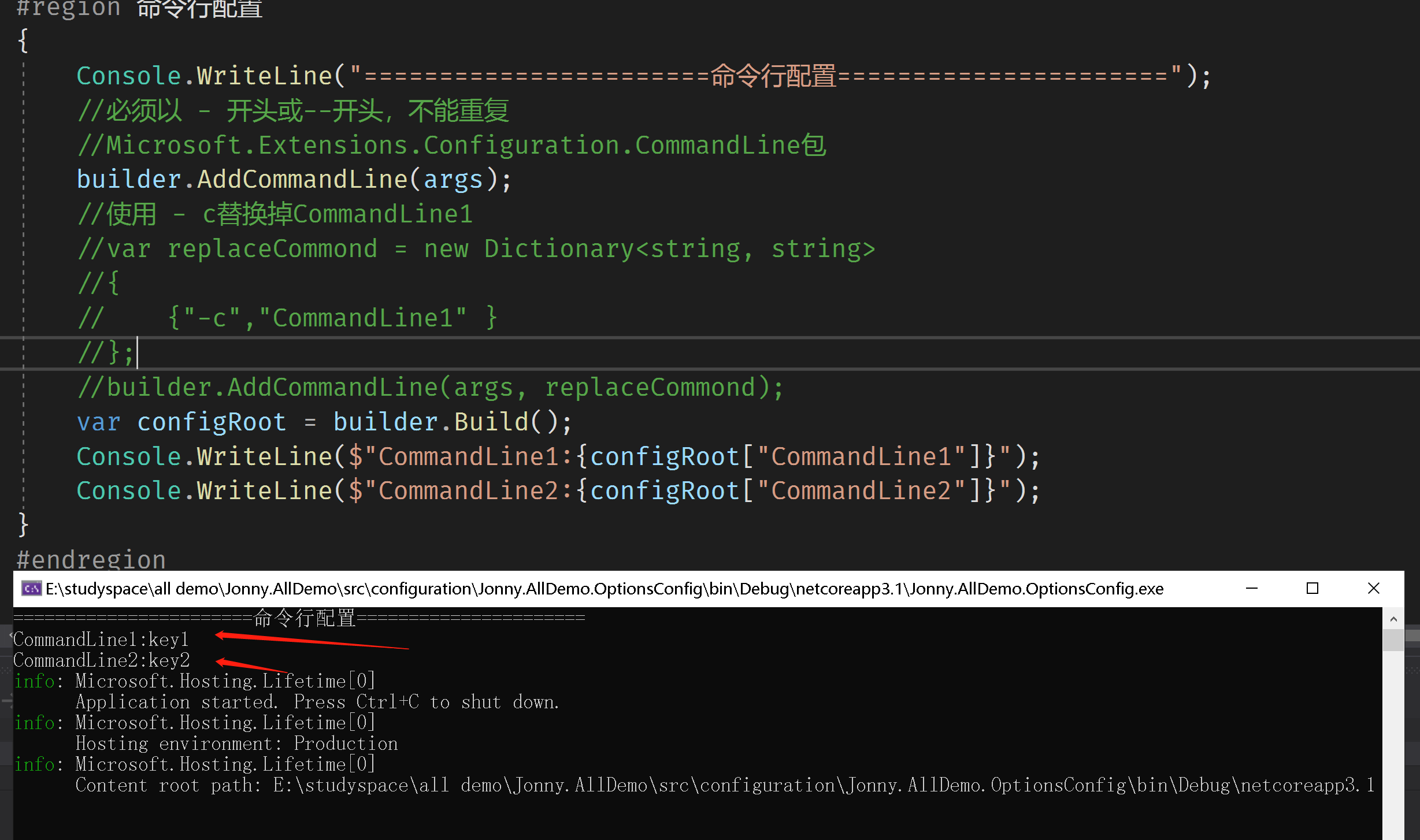Maximize the OptionsConfig.exe console window

tap(1313, 589)
